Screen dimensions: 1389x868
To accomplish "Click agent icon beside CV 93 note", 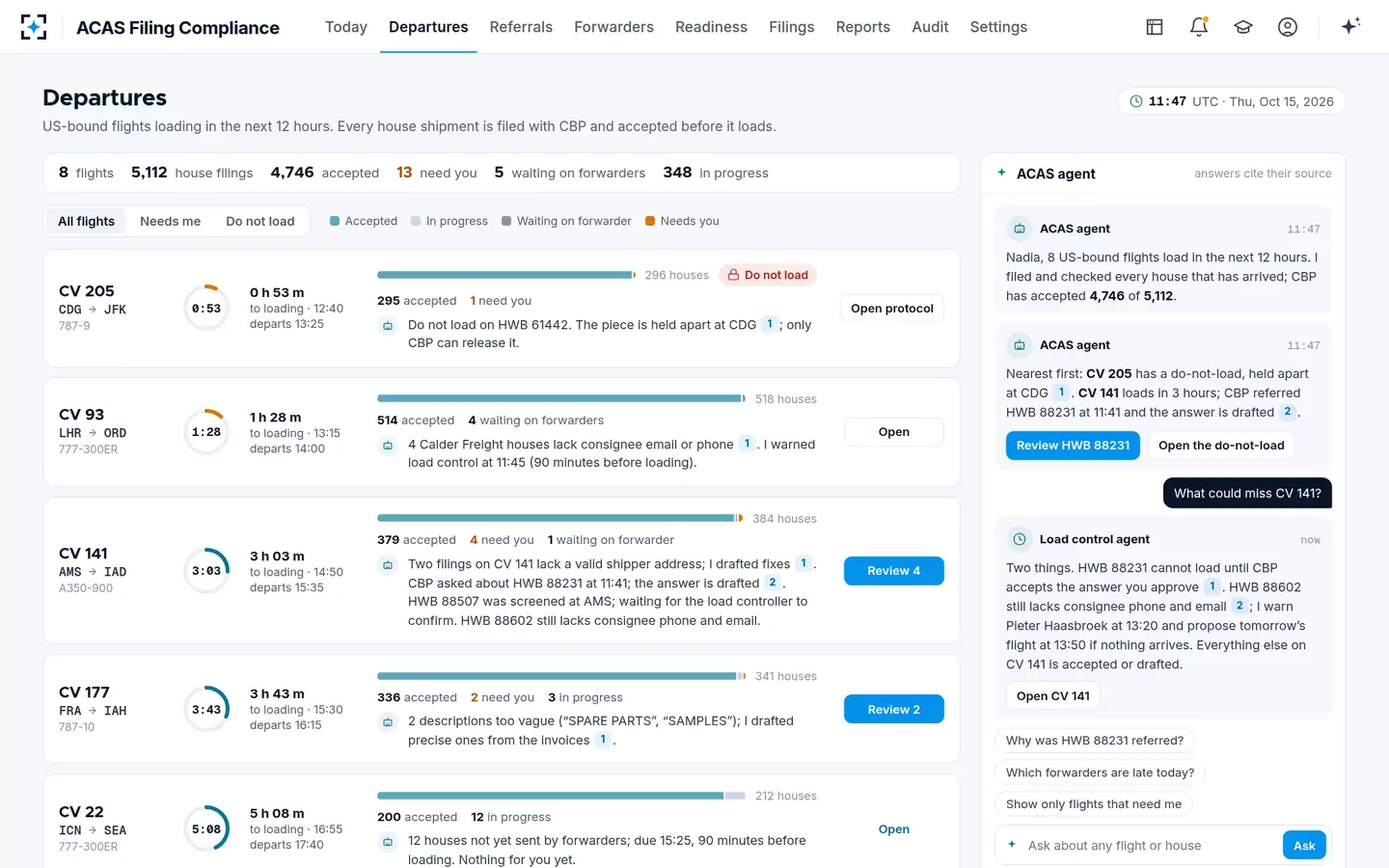I will coord(388,446).
